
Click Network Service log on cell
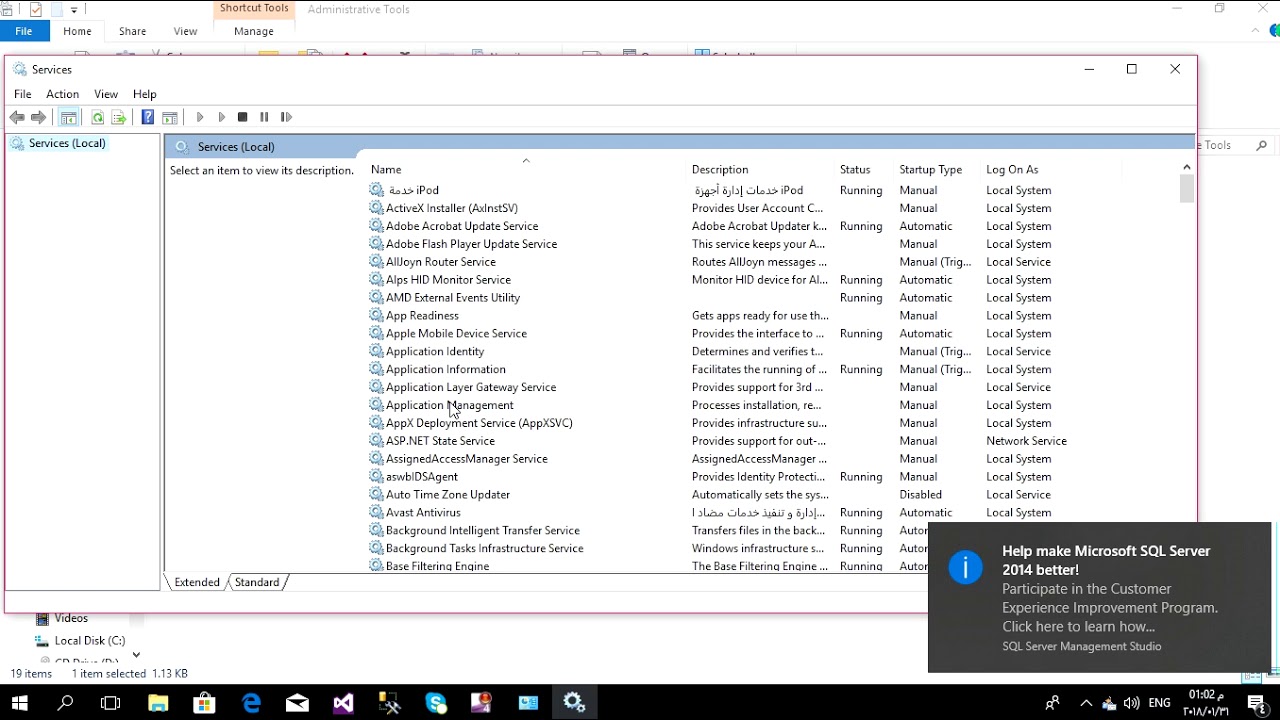coord(1026,441)
